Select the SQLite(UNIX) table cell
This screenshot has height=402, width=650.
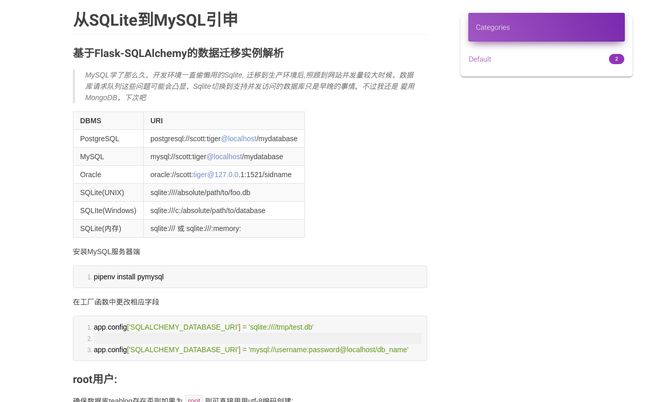click(x=108, y=193)
